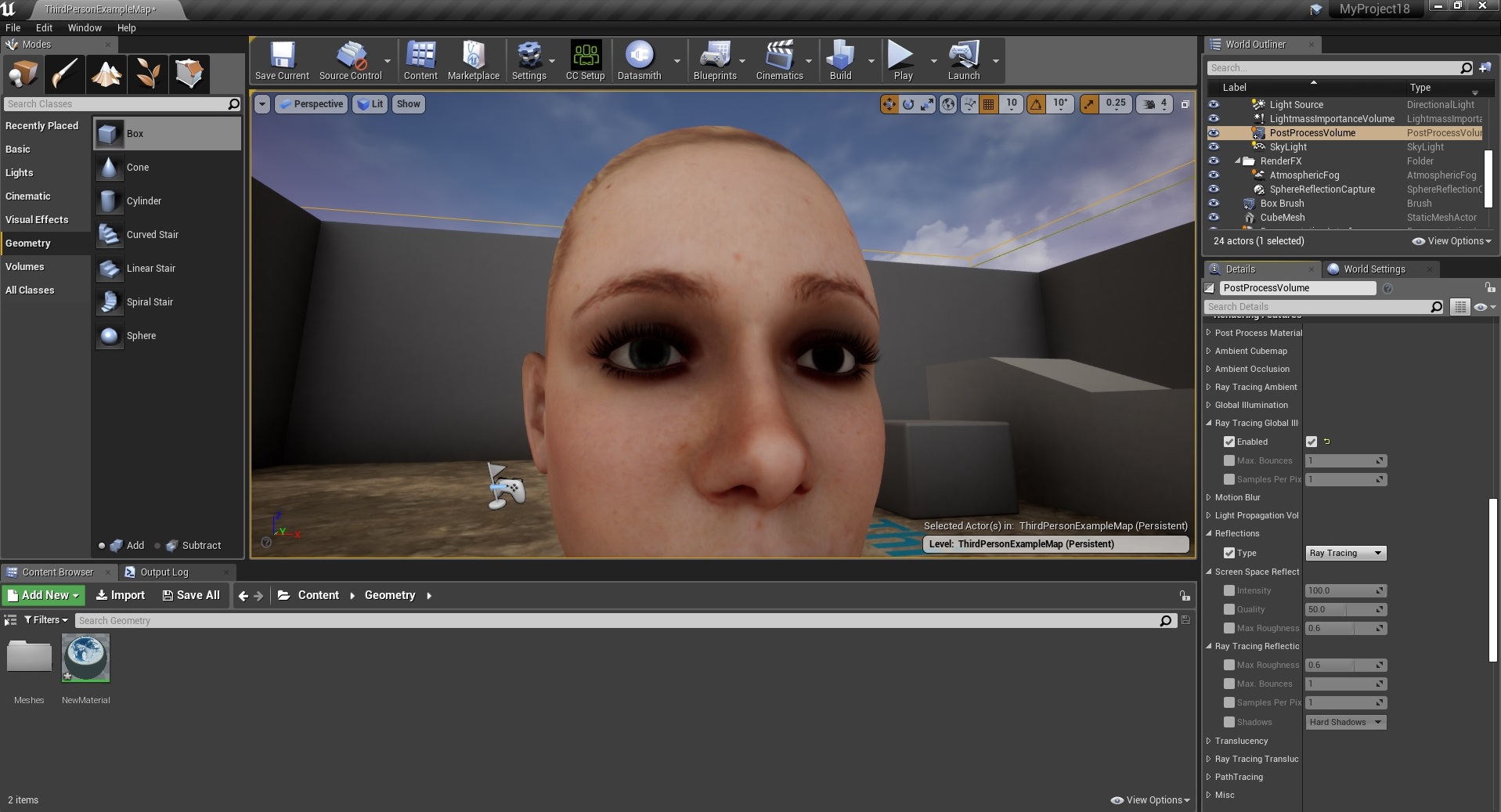This screenshot has width=1501, height=812.
Task: Toggle Ray Tracing Global Illumination Enabled override checkbox
Action: [1229, 442]
